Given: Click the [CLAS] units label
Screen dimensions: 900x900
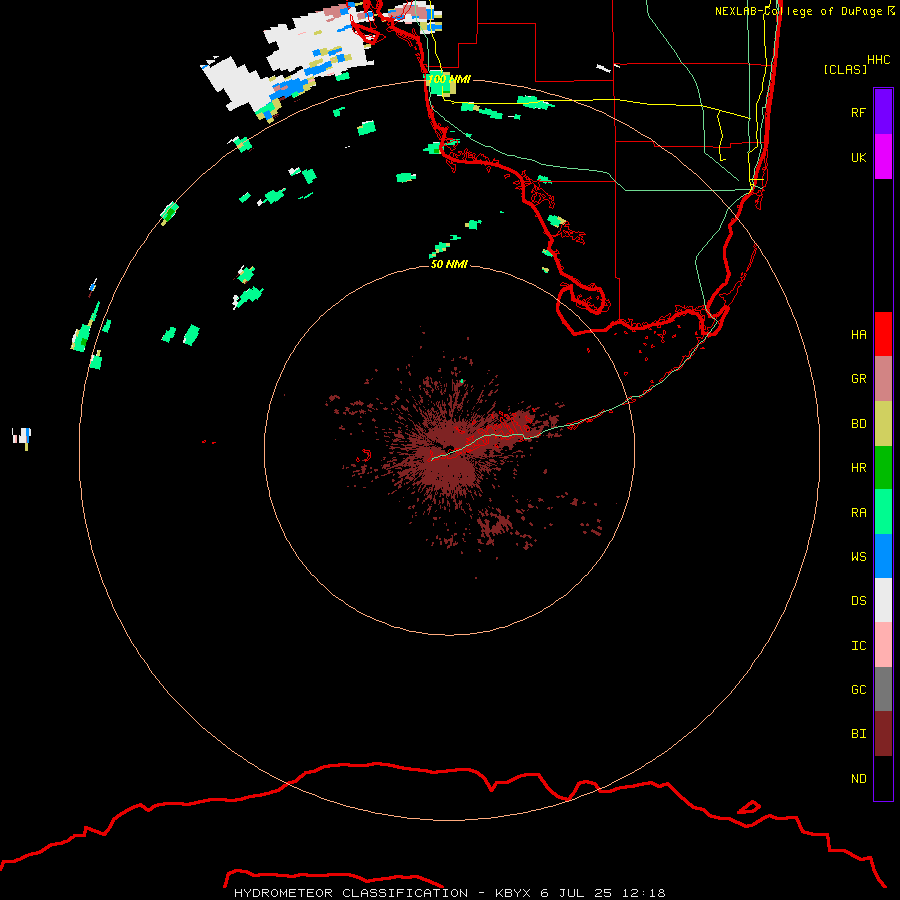Looking at the screenshot, I should (x=845, y=69).
